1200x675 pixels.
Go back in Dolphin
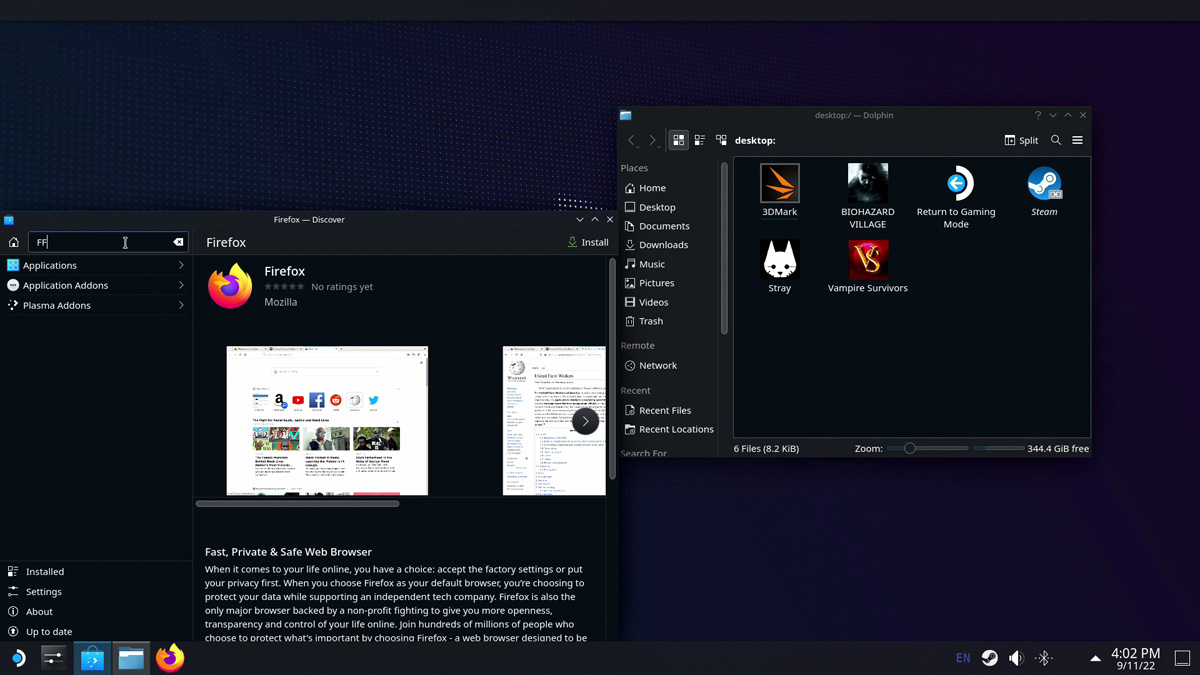coord(632,141)
